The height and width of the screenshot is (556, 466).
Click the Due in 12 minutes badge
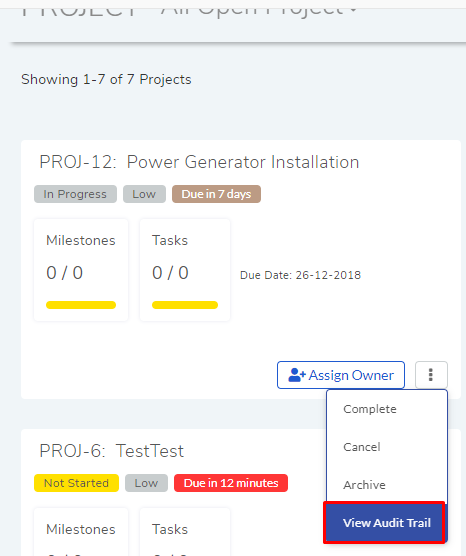point(231,483)
